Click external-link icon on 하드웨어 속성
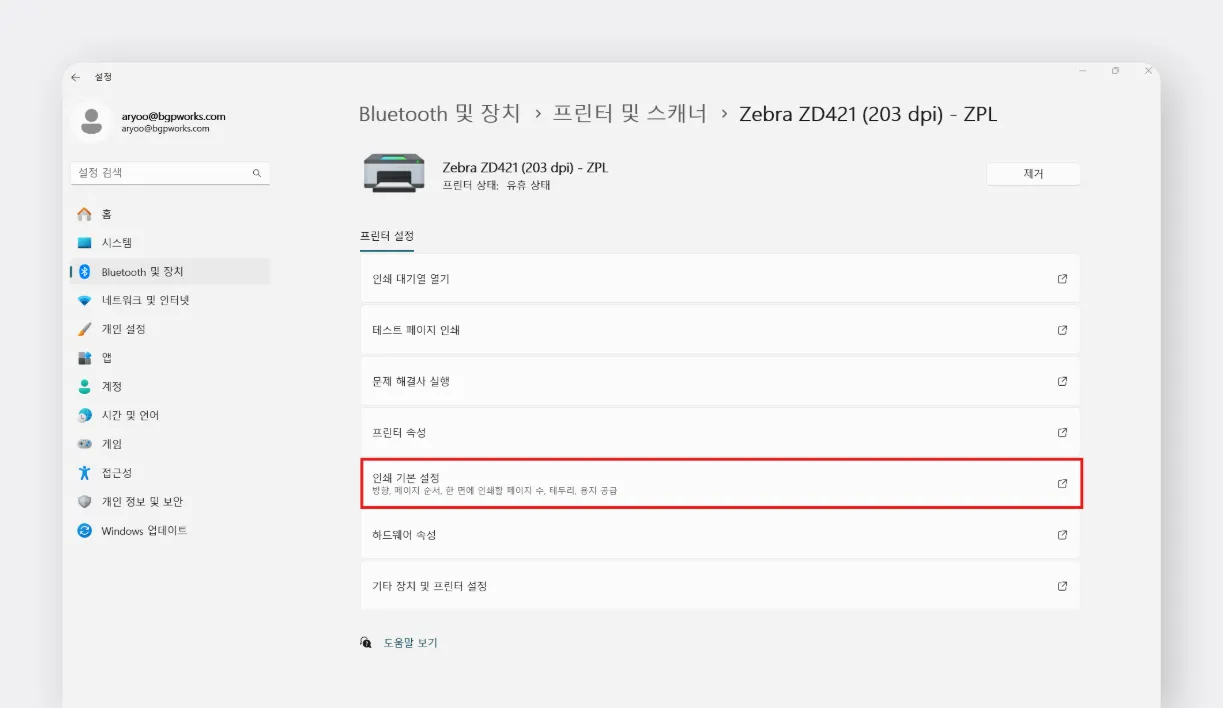Screen dimensions: 1223x708 point(1062,535)
